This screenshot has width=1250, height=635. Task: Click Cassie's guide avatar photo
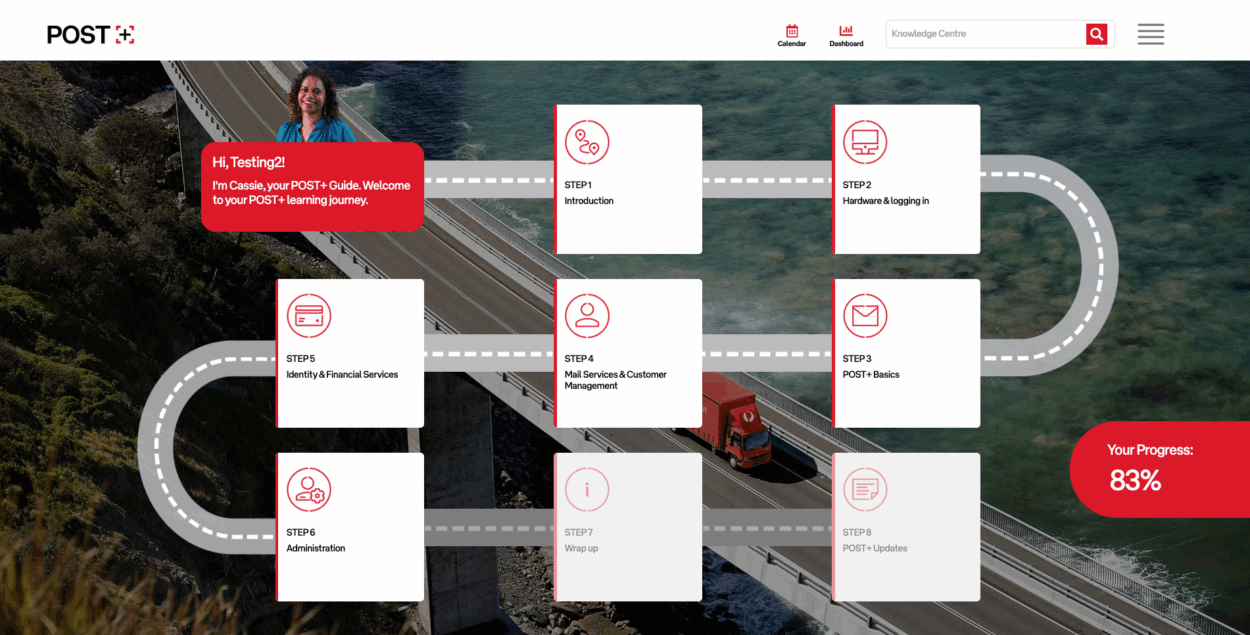coord(315,106)
